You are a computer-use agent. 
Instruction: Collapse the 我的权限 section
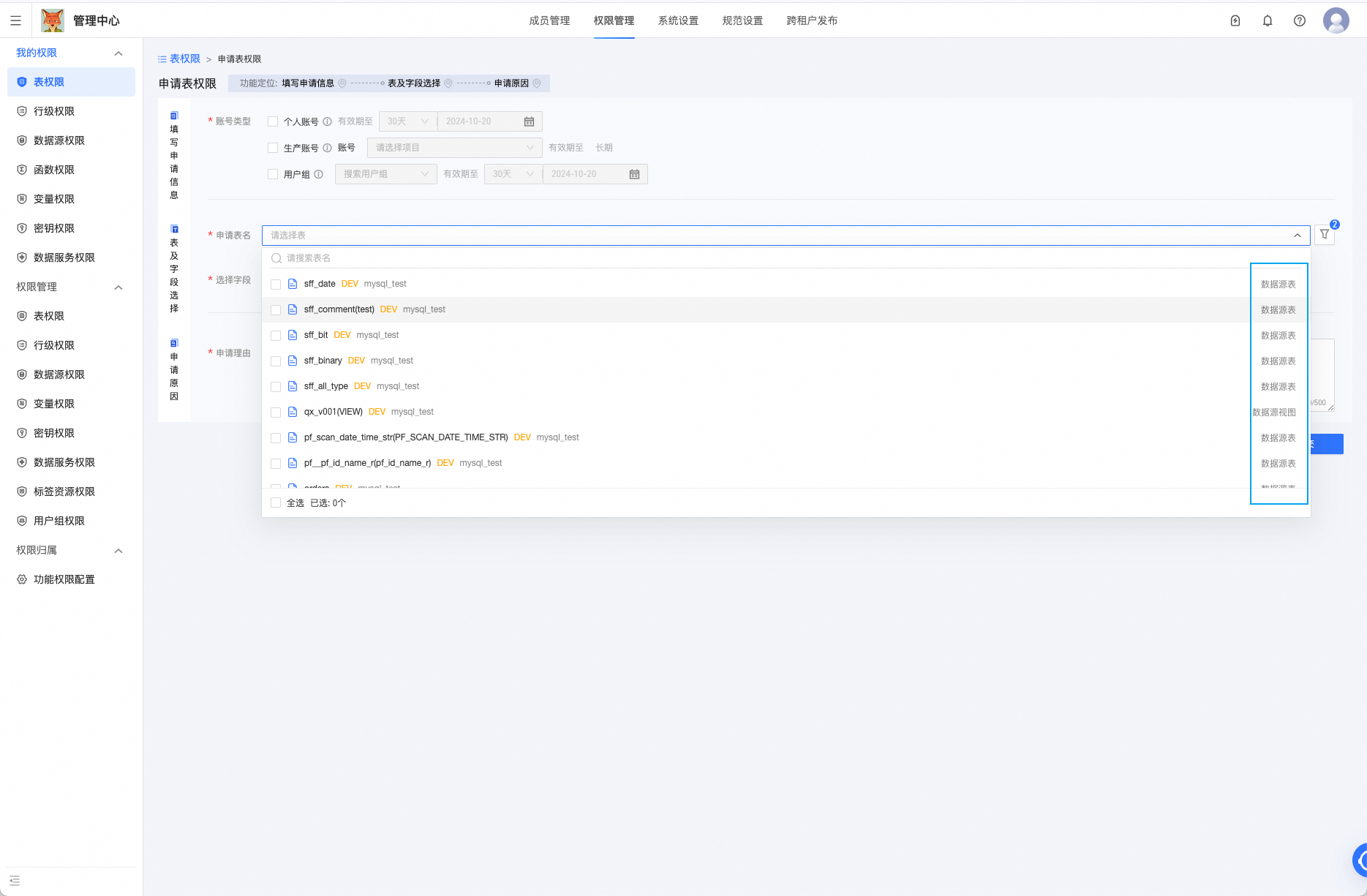coord(118,52)
